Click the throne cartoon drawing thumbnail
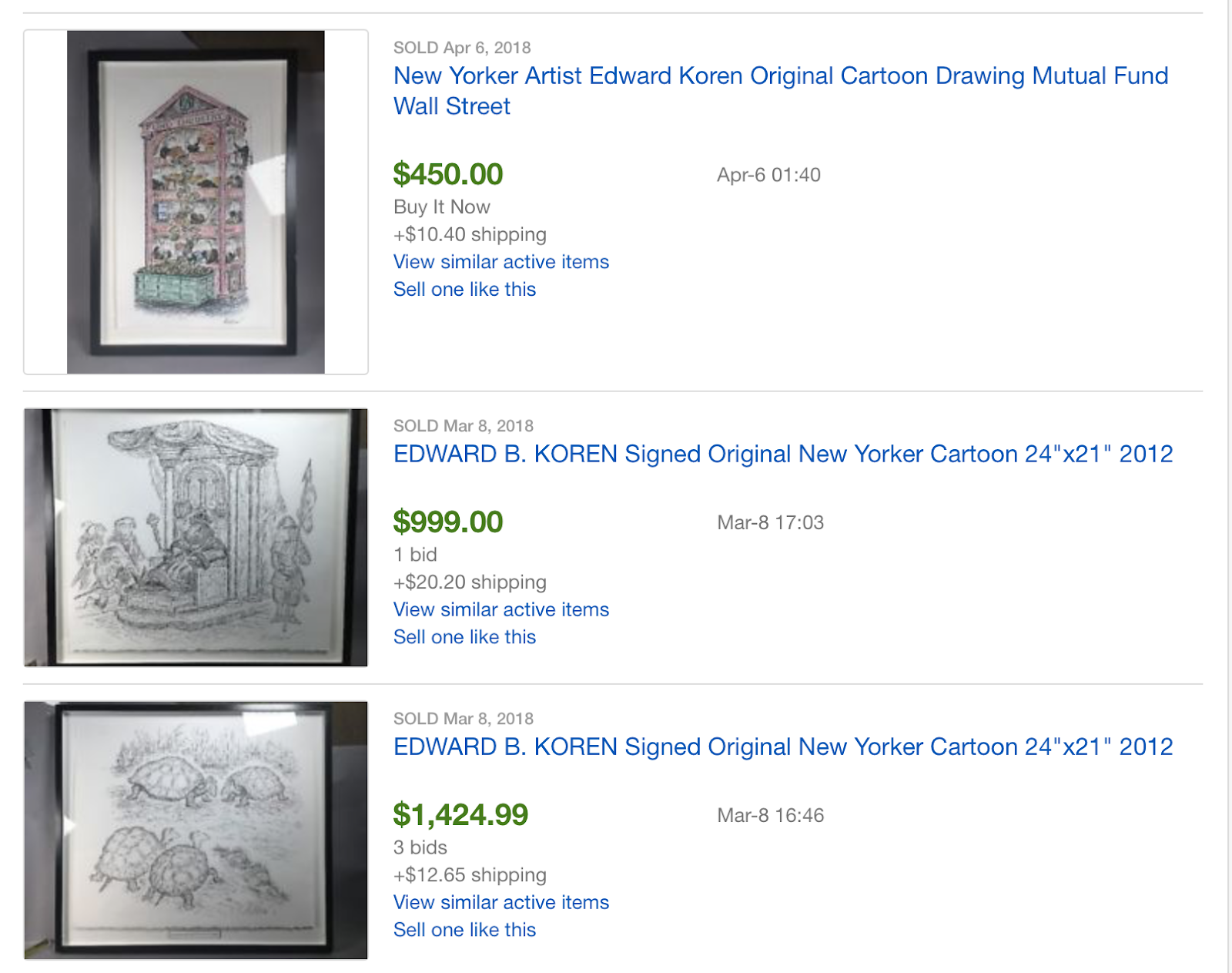This screenshot has width=1232, height=973. pos(196,537)
